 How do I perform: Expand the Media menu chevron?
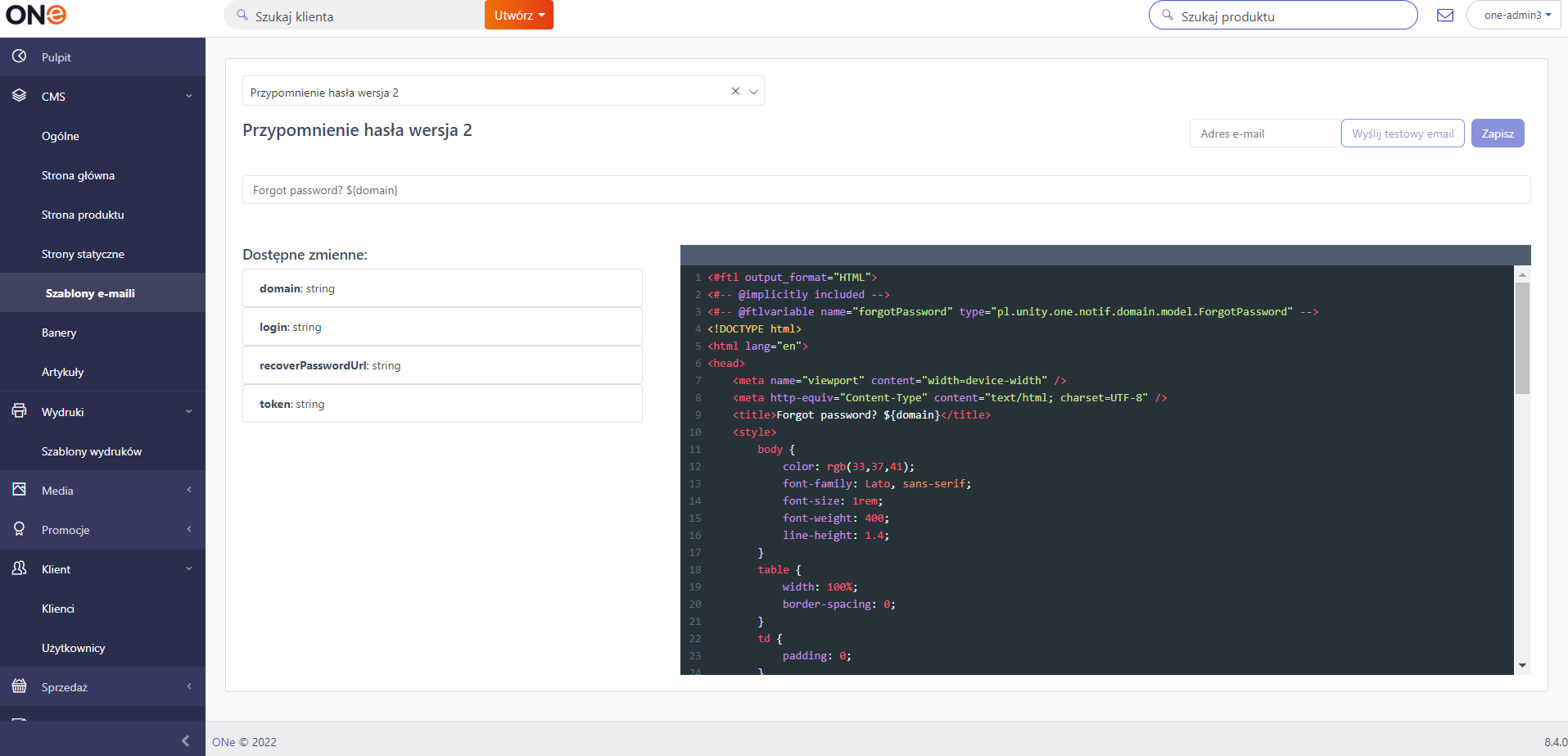(189, 490)
